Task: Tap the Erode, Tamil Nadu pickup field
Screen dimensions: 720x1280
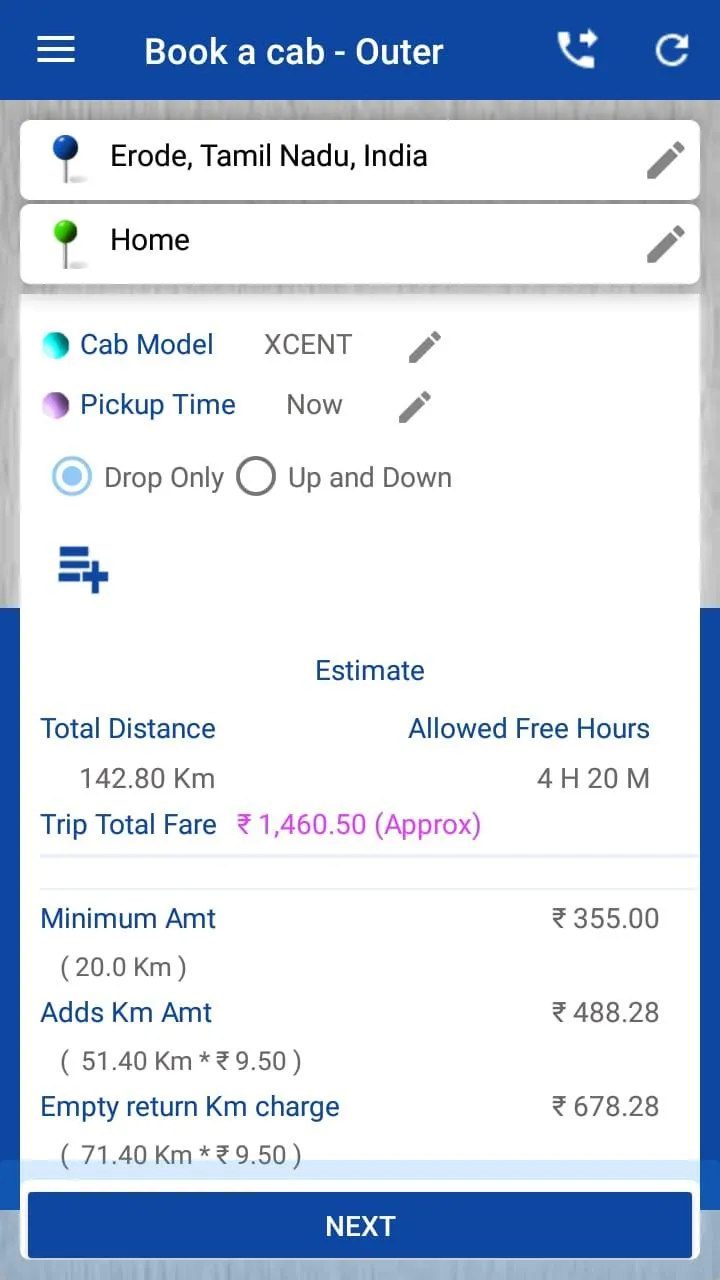Action: 360,160
